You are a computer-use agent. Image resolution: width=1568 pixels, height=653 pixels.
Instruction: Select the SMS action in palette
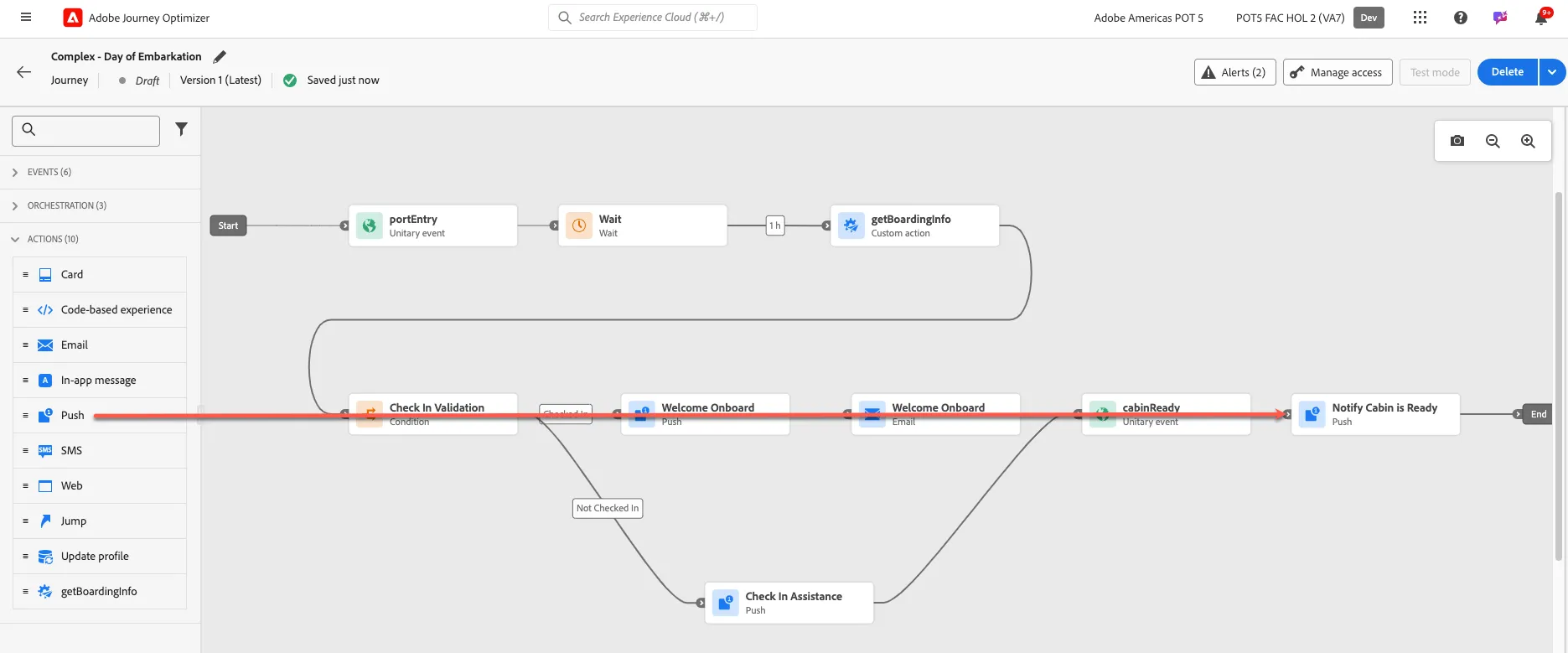tap(100, 451)
